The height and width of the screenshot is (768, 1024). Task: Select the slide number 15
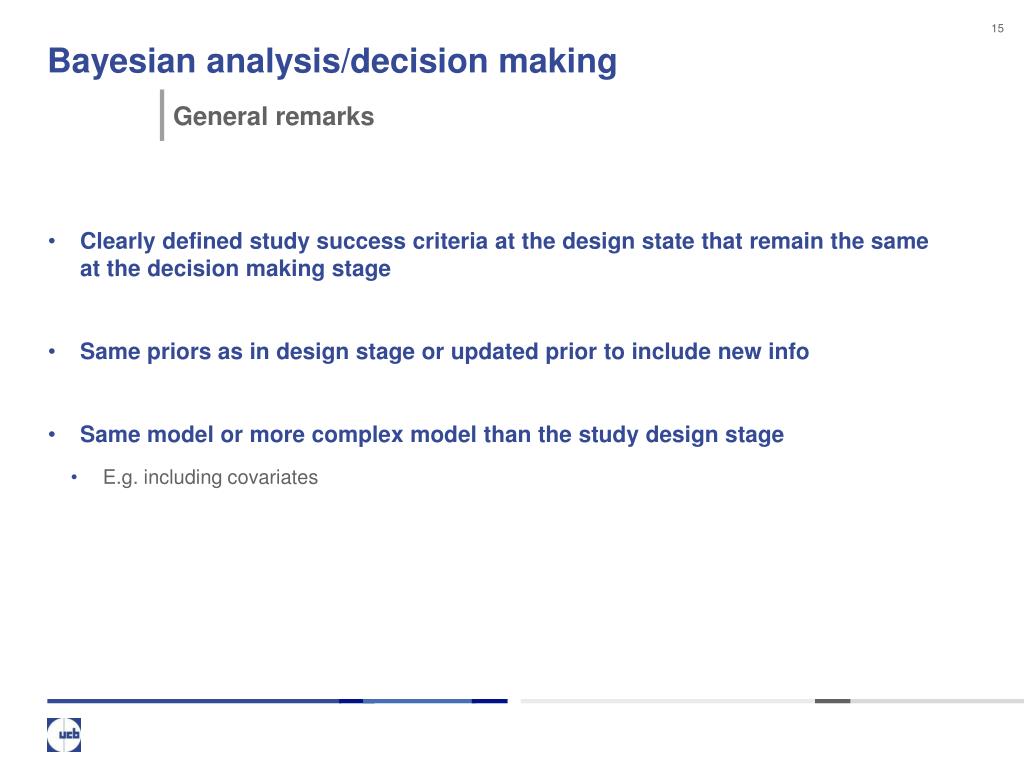[997, 28]
